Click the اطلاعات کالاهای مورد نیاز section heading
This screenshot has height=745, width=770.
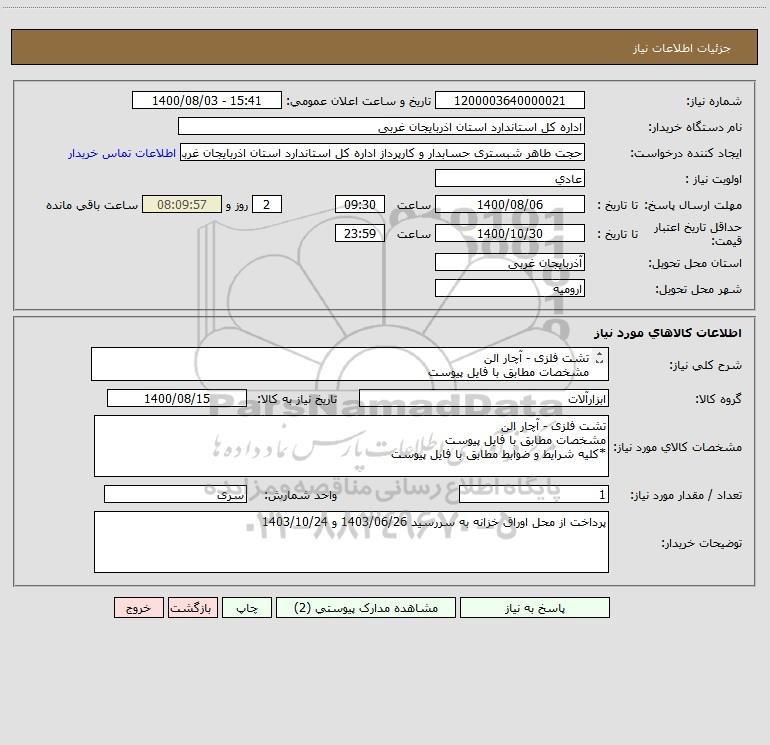point(668,332)
